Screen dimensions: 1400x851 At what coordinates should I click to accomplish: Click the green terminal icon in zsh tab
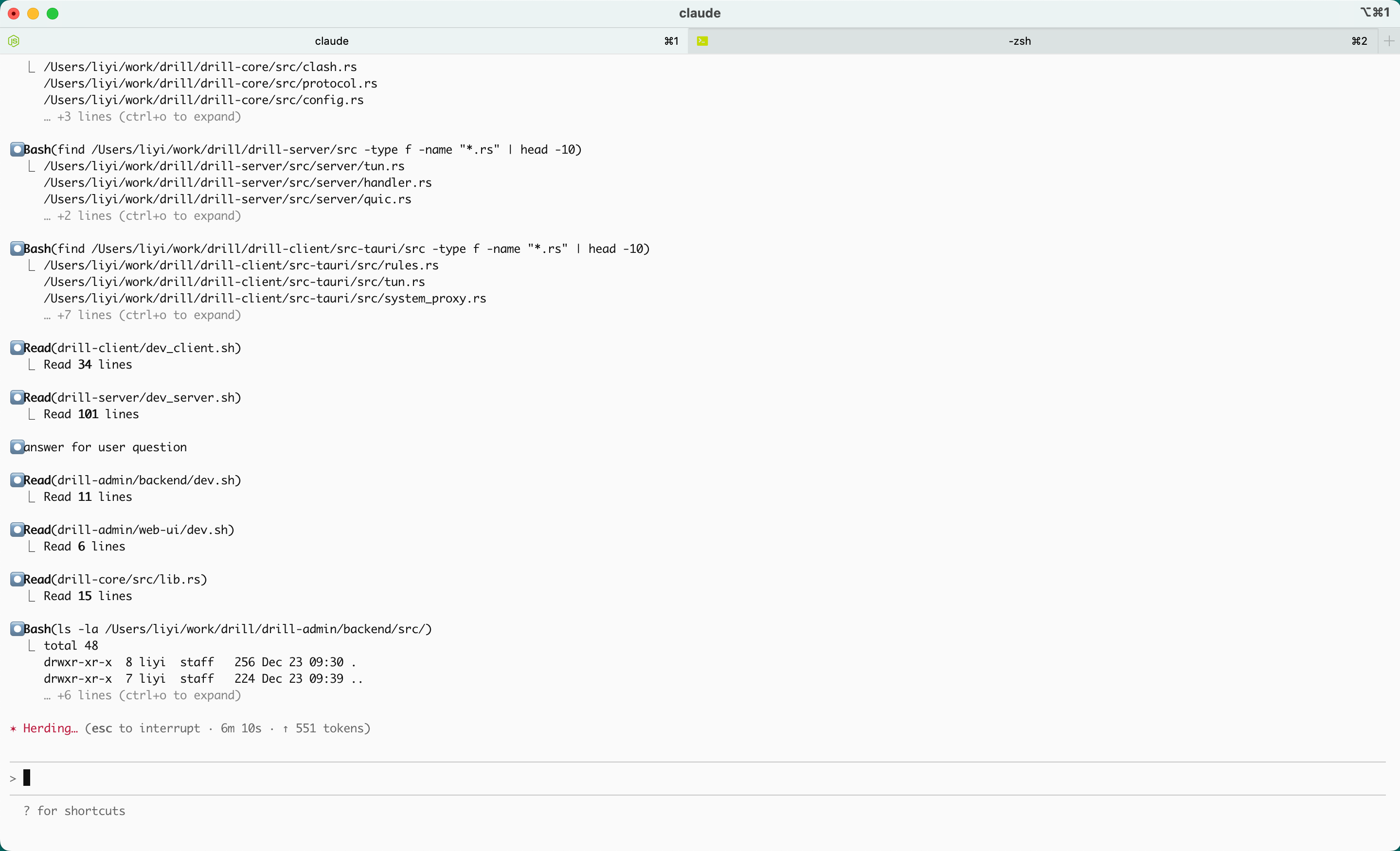pos(702,41)
